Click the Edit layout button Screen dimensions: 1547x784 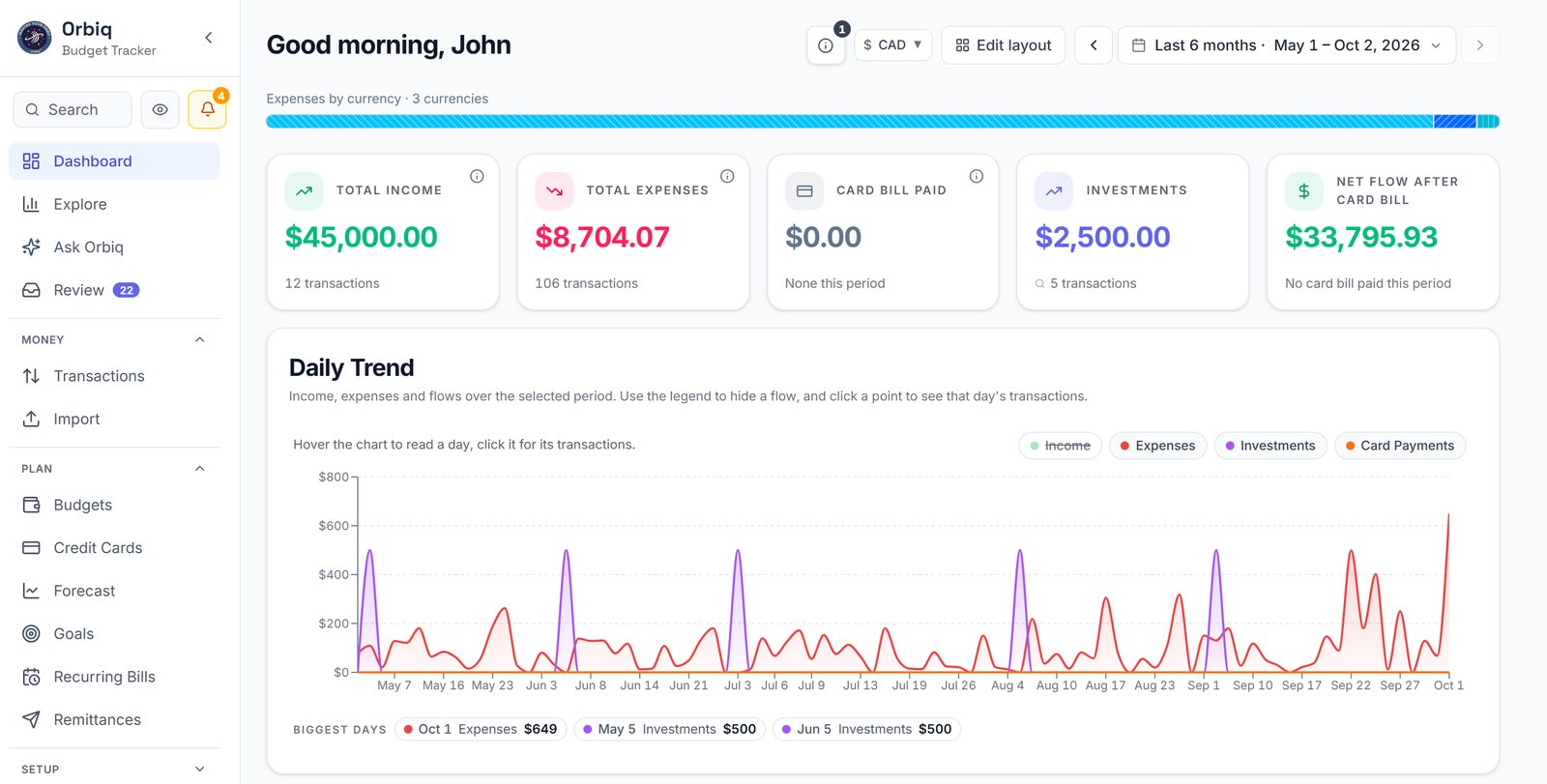coord(1004,45)
